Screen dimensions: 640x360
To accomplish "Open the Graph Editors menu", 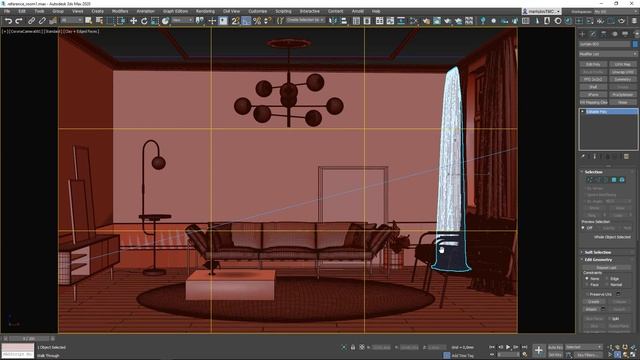I will [x=175, y=11].
